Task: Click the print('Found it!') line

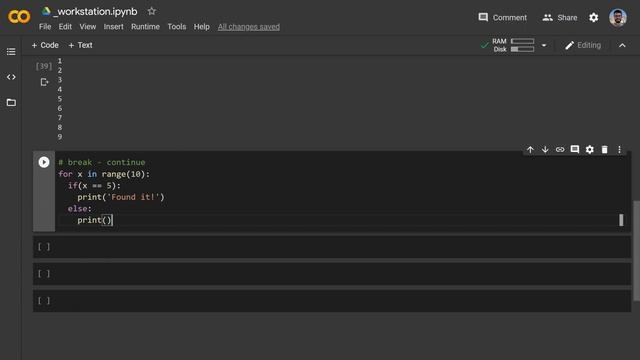Action: [x=121, y=197]
